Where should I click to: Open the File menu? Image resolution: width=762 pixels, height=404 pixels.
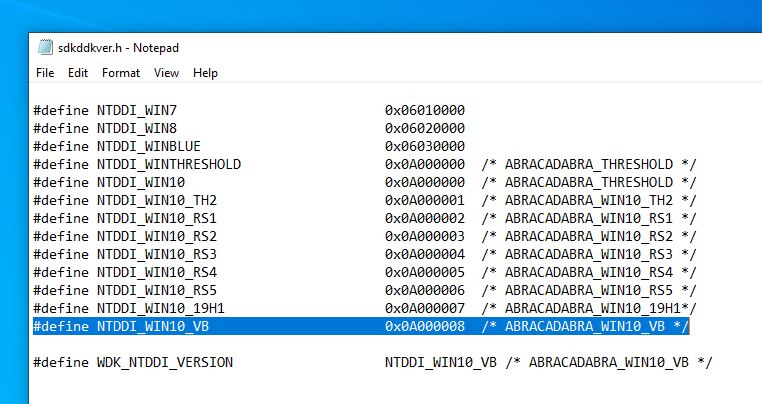pos(45,73)
